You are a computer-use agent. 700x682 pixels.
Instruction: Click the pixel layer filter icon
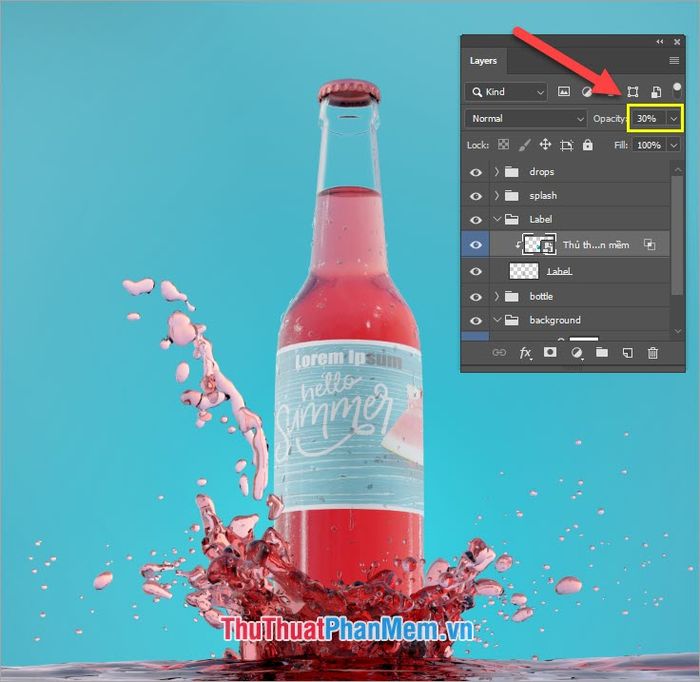click(564, 92)
